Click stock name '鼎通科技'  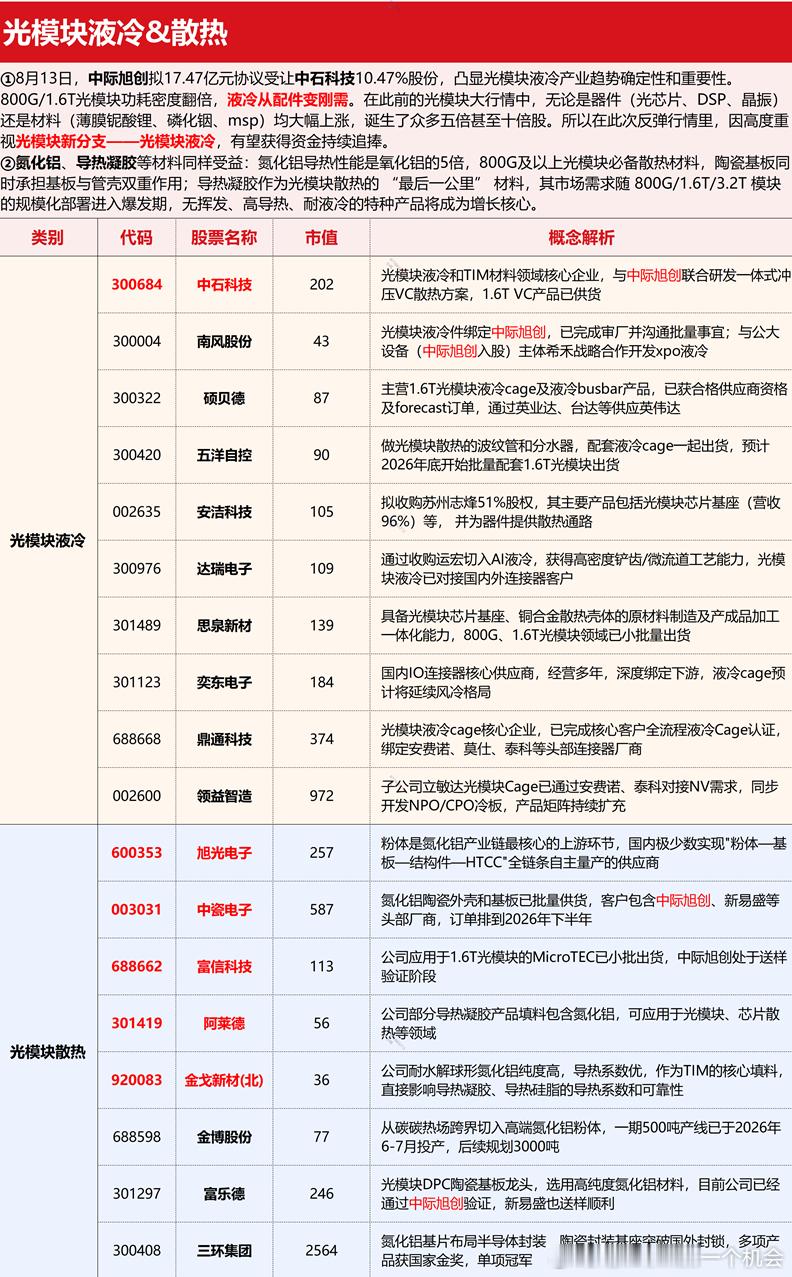click(224, 739)
